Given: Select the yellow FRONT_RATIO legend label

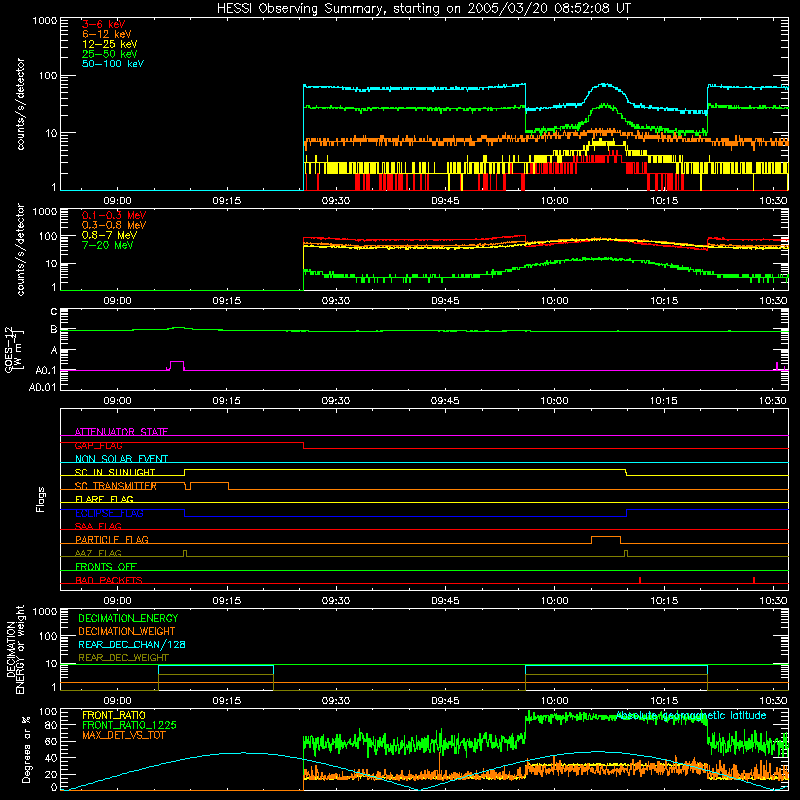Looking at the screenshot, I should [114, 715].
